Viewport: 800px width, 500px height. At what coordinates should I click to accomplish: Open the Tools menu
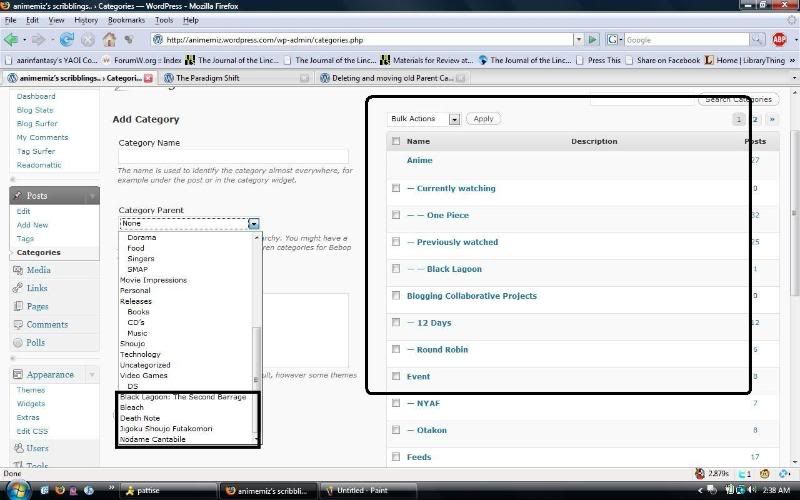click(164, 20)
